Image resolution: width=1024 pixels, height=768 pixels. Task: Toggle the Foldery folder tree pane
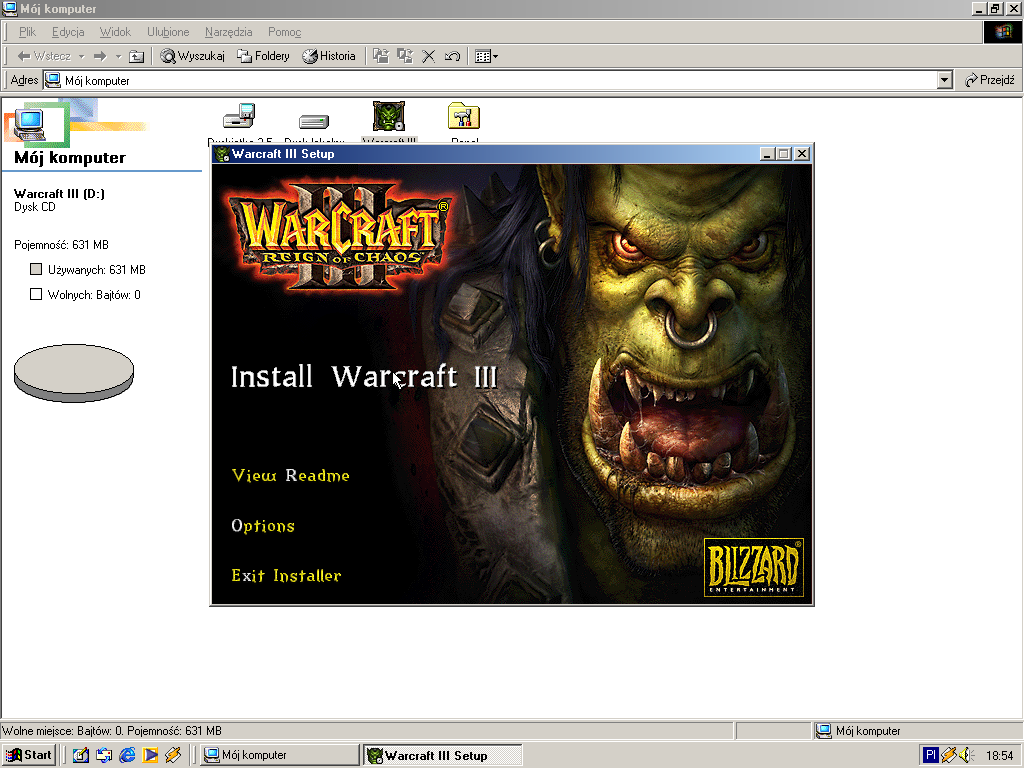tap(263, 56)
